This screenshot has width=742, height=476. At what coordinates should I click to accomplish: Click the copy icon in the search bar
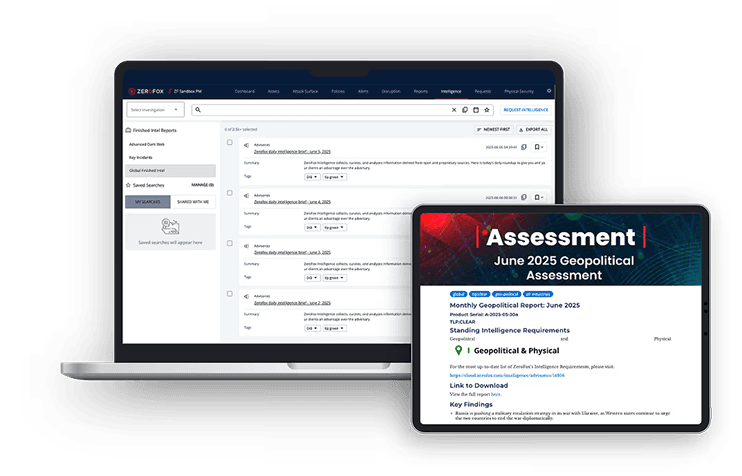465,110
